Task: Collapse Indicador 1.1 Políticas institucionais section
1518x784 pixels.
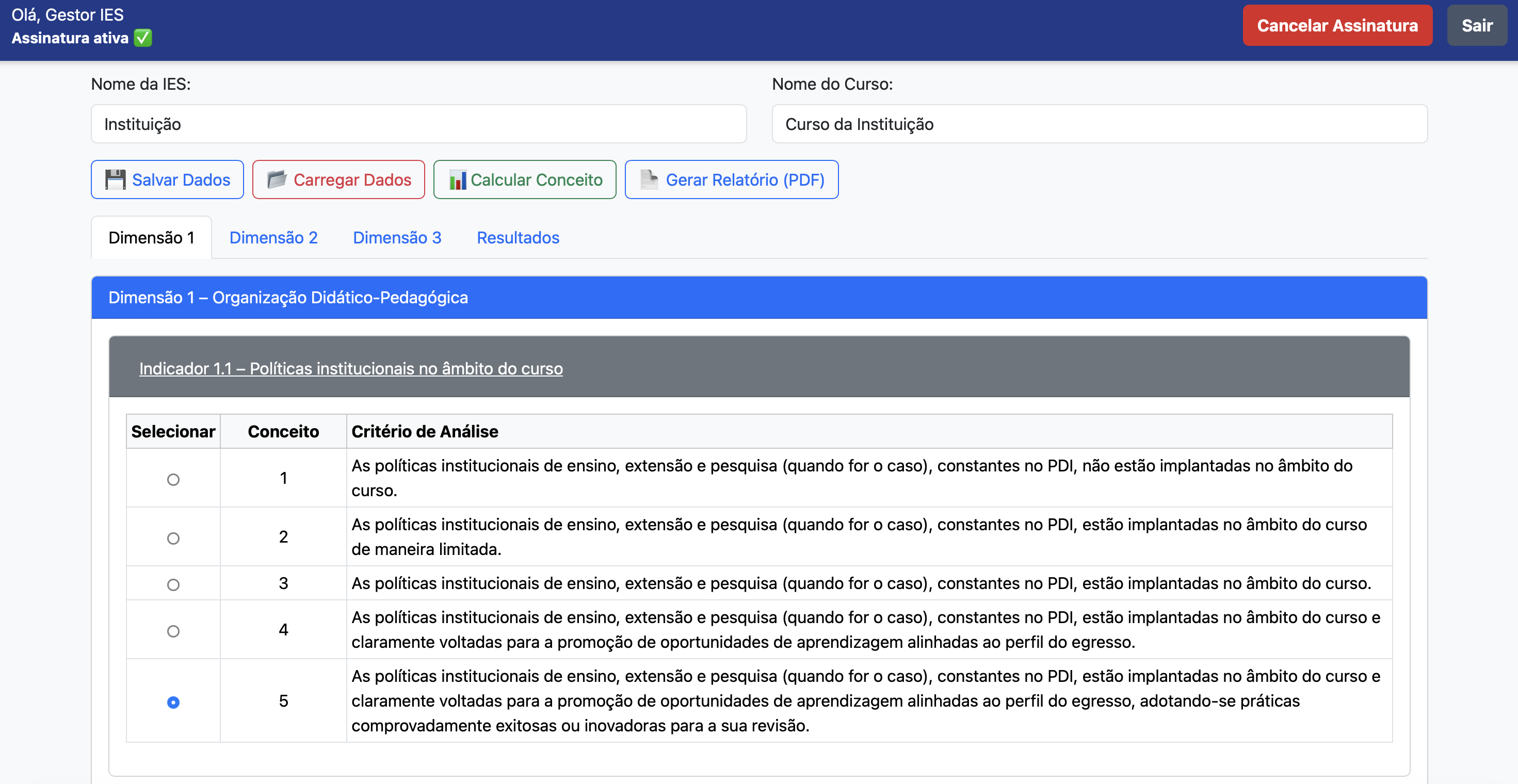Action: pyautogui.click(x=351, y=369)
